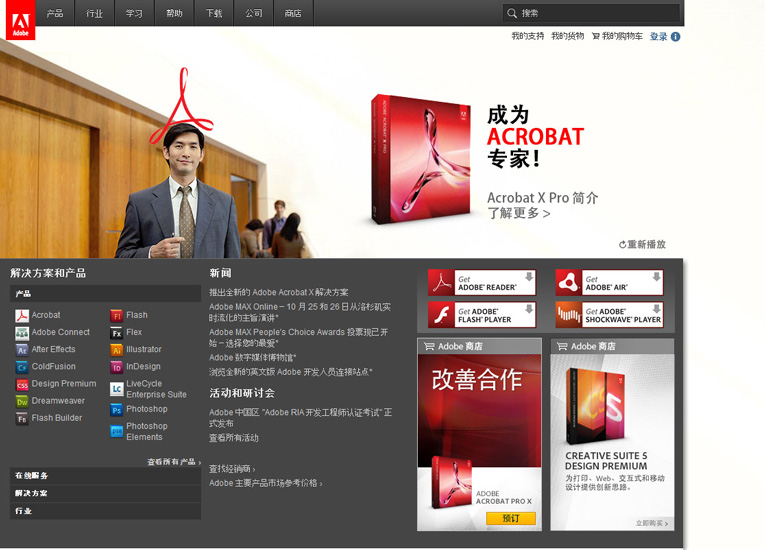Open the ColdFusion product icon
Image resolution: width=765 pixels, height=550 pixels.
click(21, 367)
